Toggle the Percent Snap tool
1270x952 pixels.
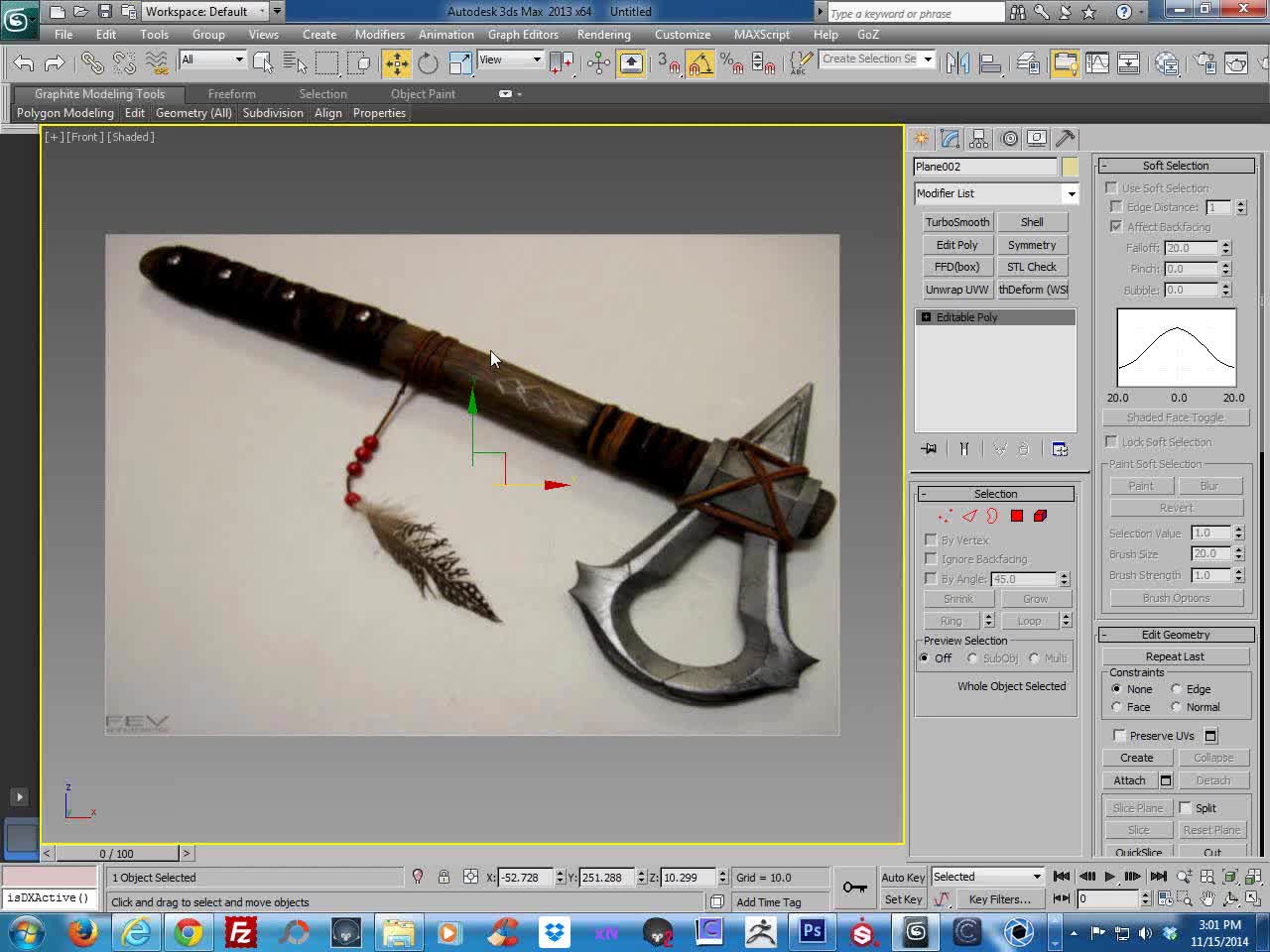tap(732, 63)
